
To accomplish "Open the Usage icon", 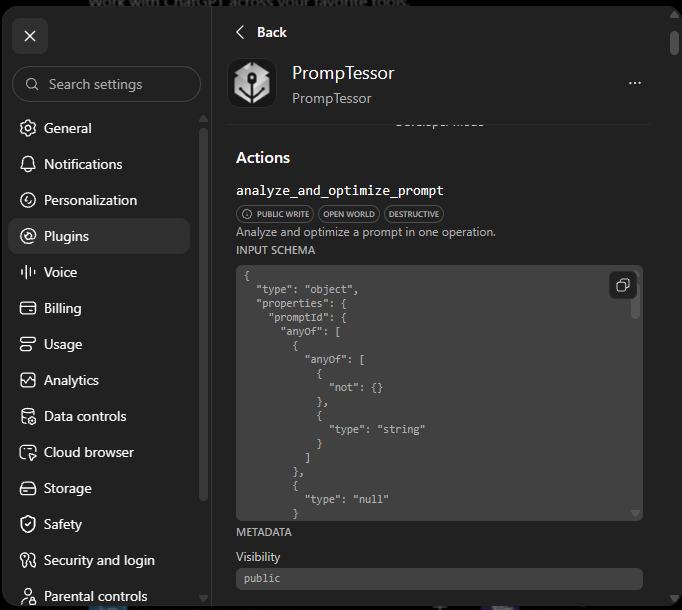I will (28, 344).
